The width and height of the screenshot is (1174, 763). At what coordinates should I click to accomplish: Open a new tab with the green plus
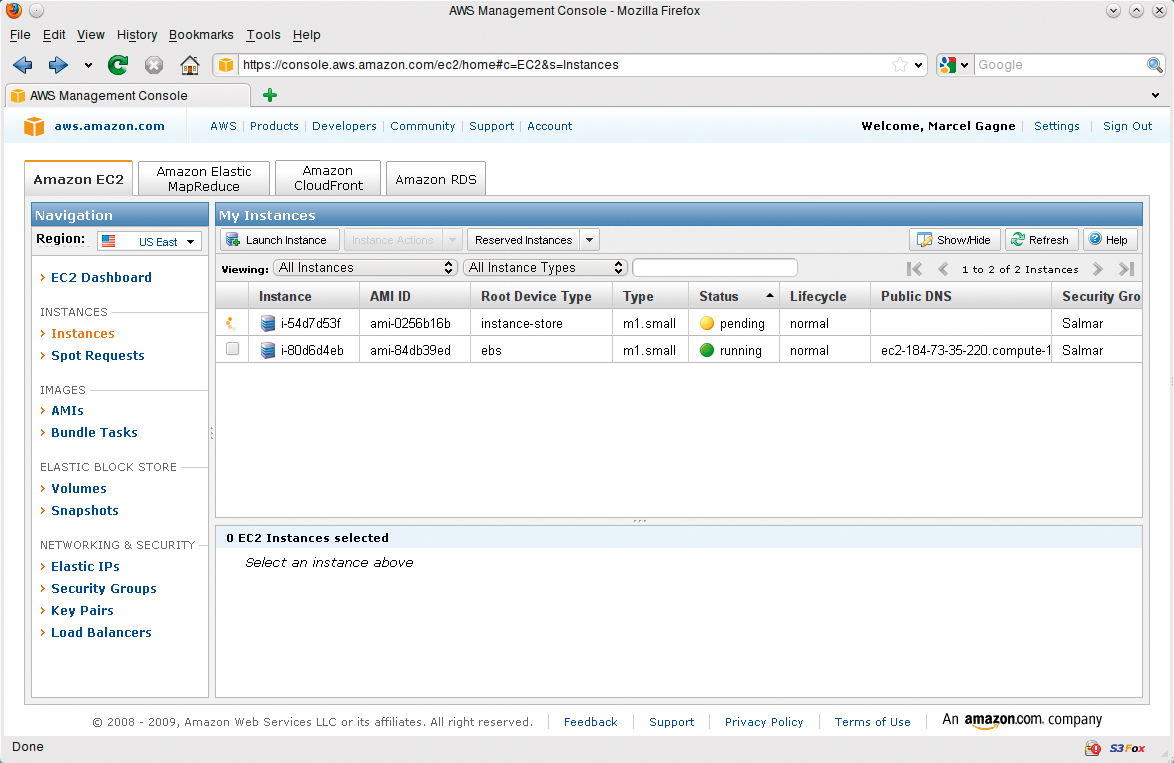pos(270,95)
